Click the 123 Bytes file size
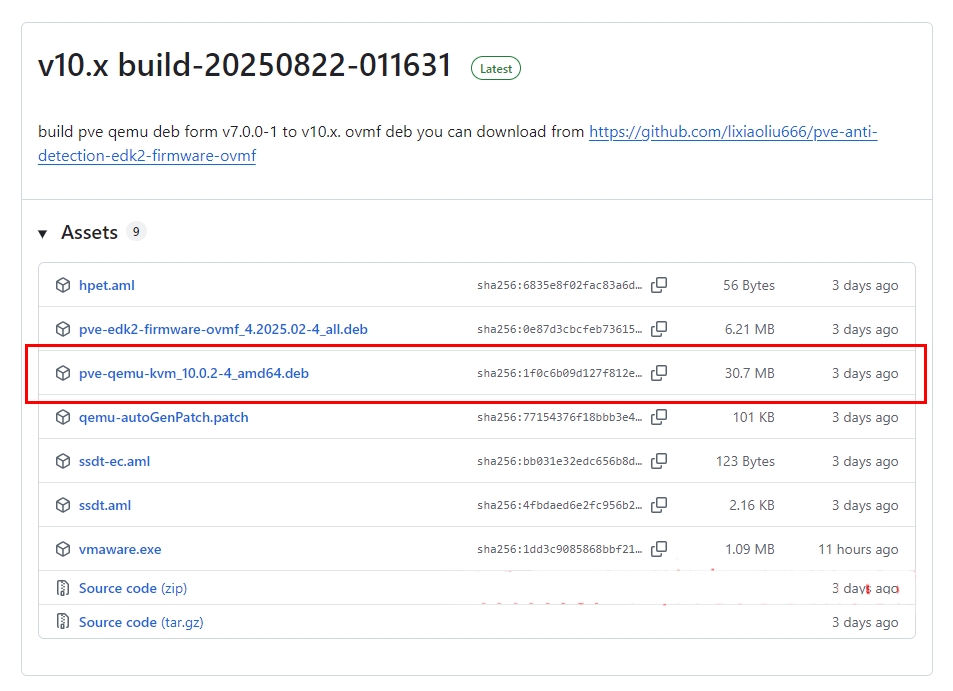This screenshot has width=953, height=691. tap(745, 461)
